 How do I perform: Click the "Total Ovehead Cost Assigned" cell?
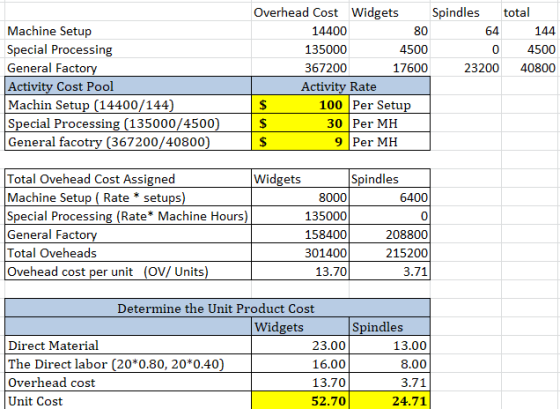click(x=128, y=179)
